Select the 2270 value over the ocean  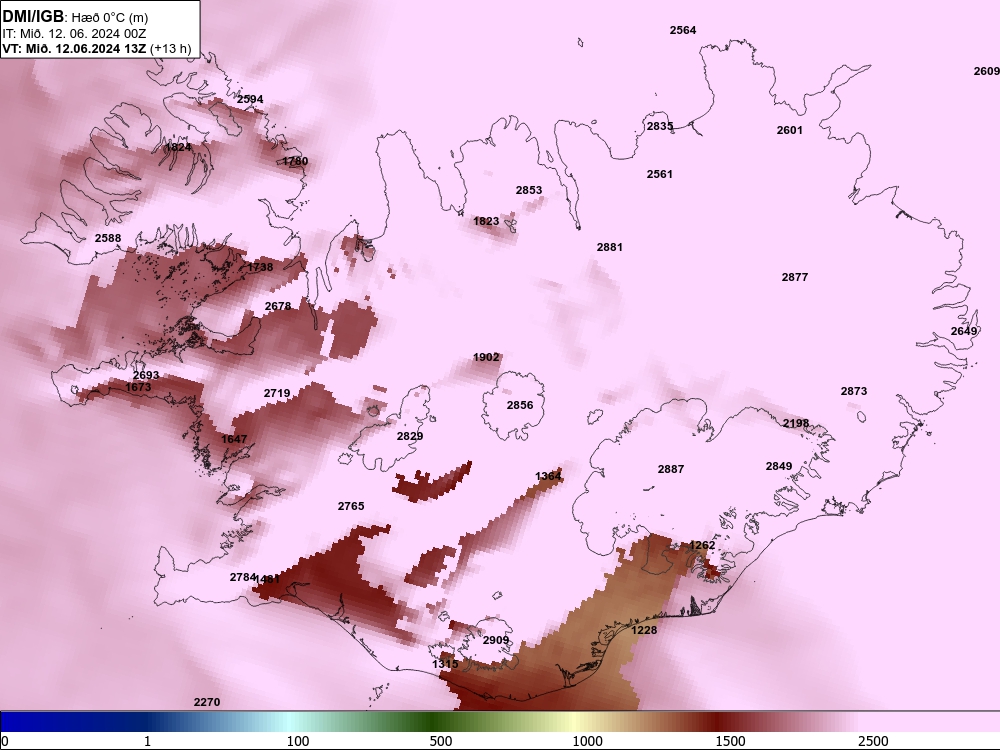(x=207, y=702)
